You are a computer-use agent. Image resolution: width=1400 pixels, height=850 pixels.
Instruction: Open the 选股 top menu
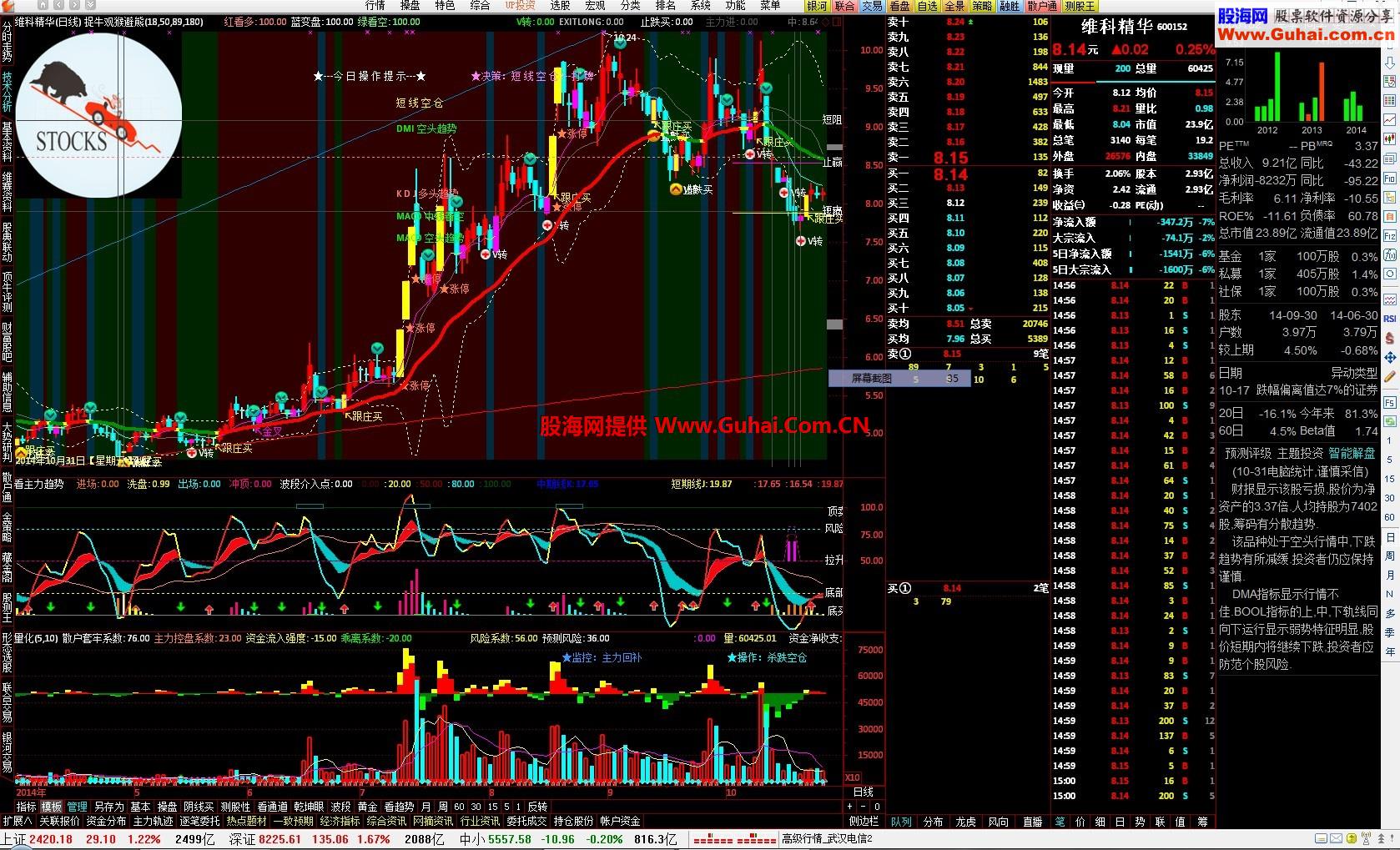coord(560,6)
